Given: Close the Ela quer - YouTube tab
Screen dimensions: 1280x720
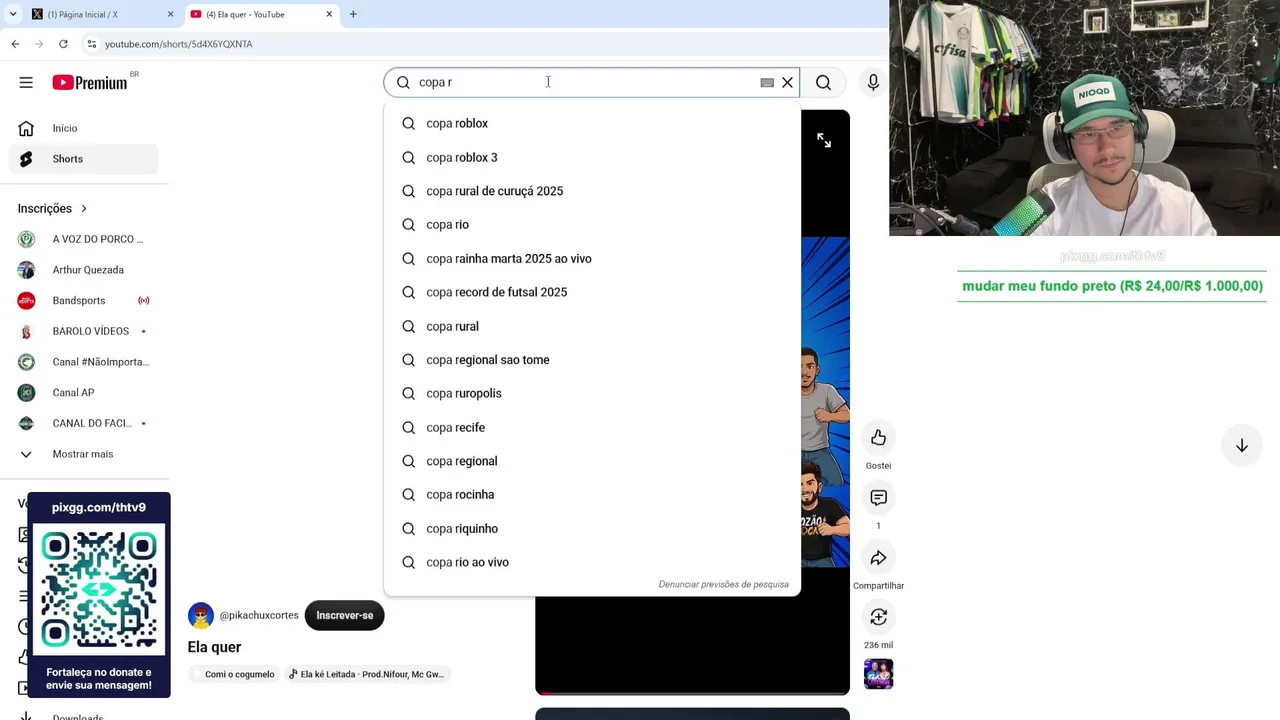Looking at the screenshot, I should (329, 14).
